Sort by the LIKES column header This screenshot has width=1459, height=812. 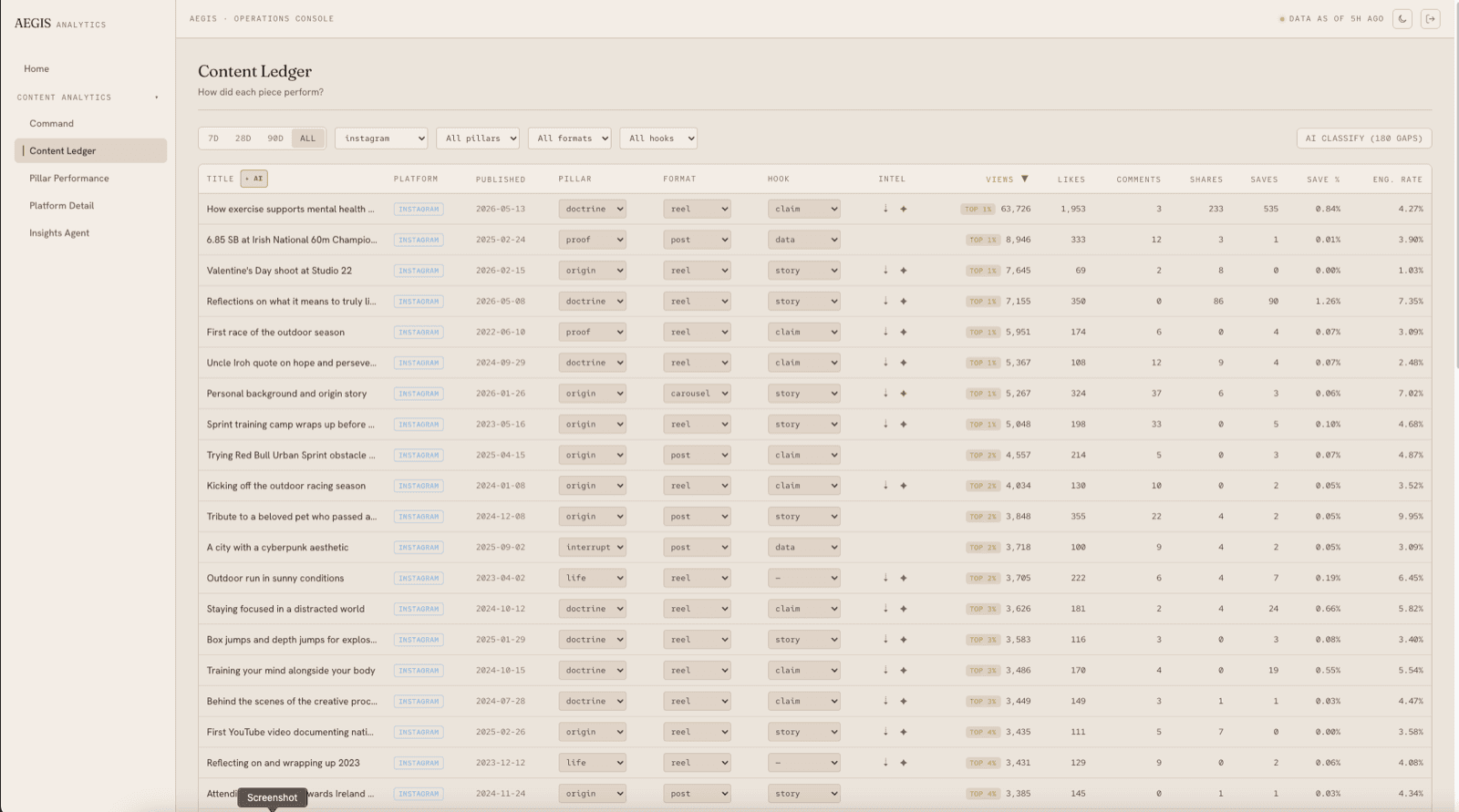(x=1071, y=180)
